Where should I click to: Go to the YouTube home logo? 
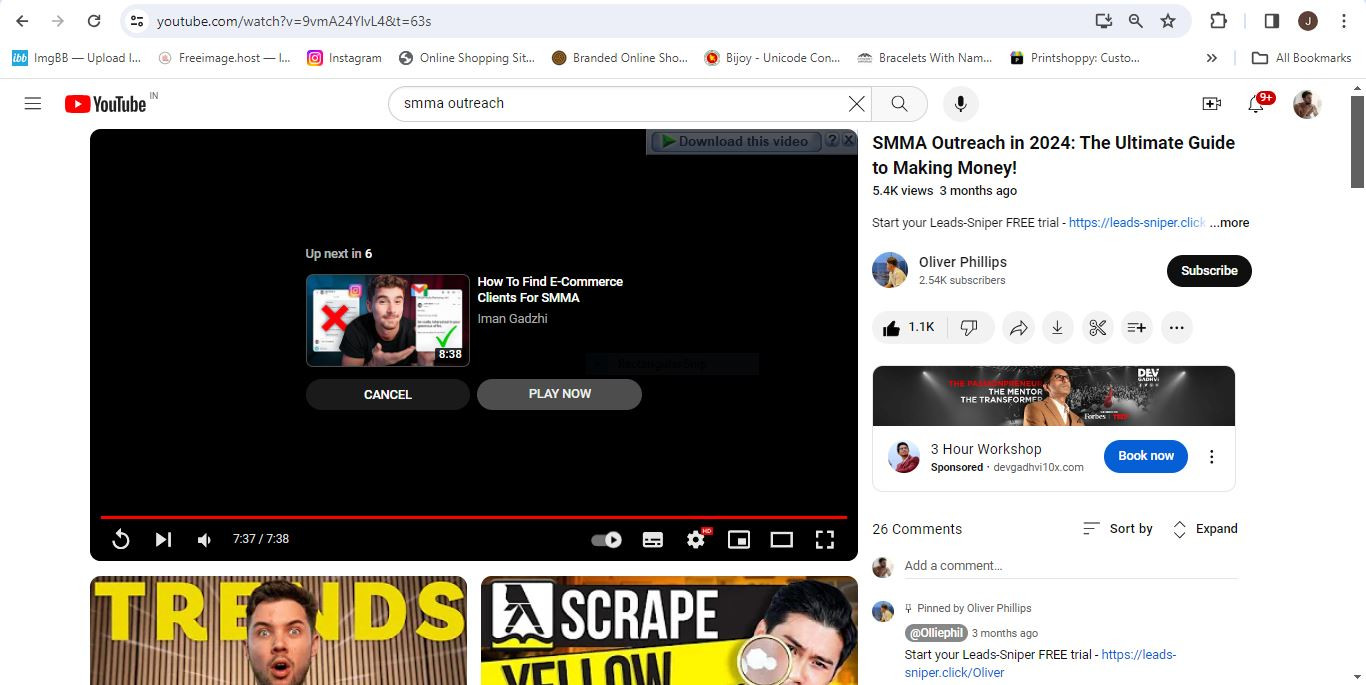point(106,104)
